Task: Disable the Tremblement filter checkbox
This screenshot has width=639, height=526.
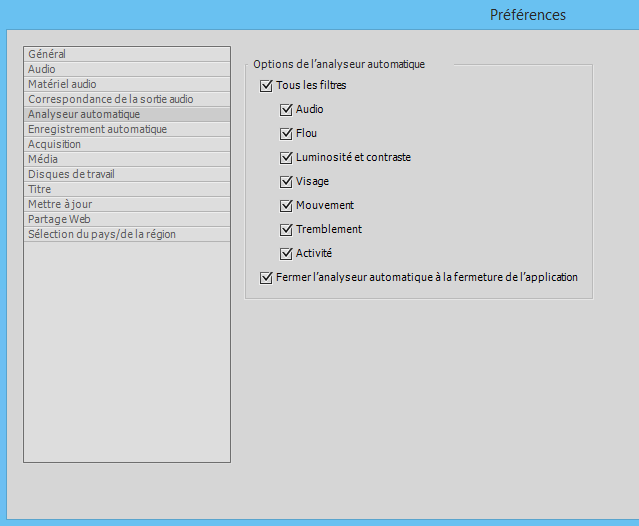Action: pyautogui.click(x=286, y=230)
